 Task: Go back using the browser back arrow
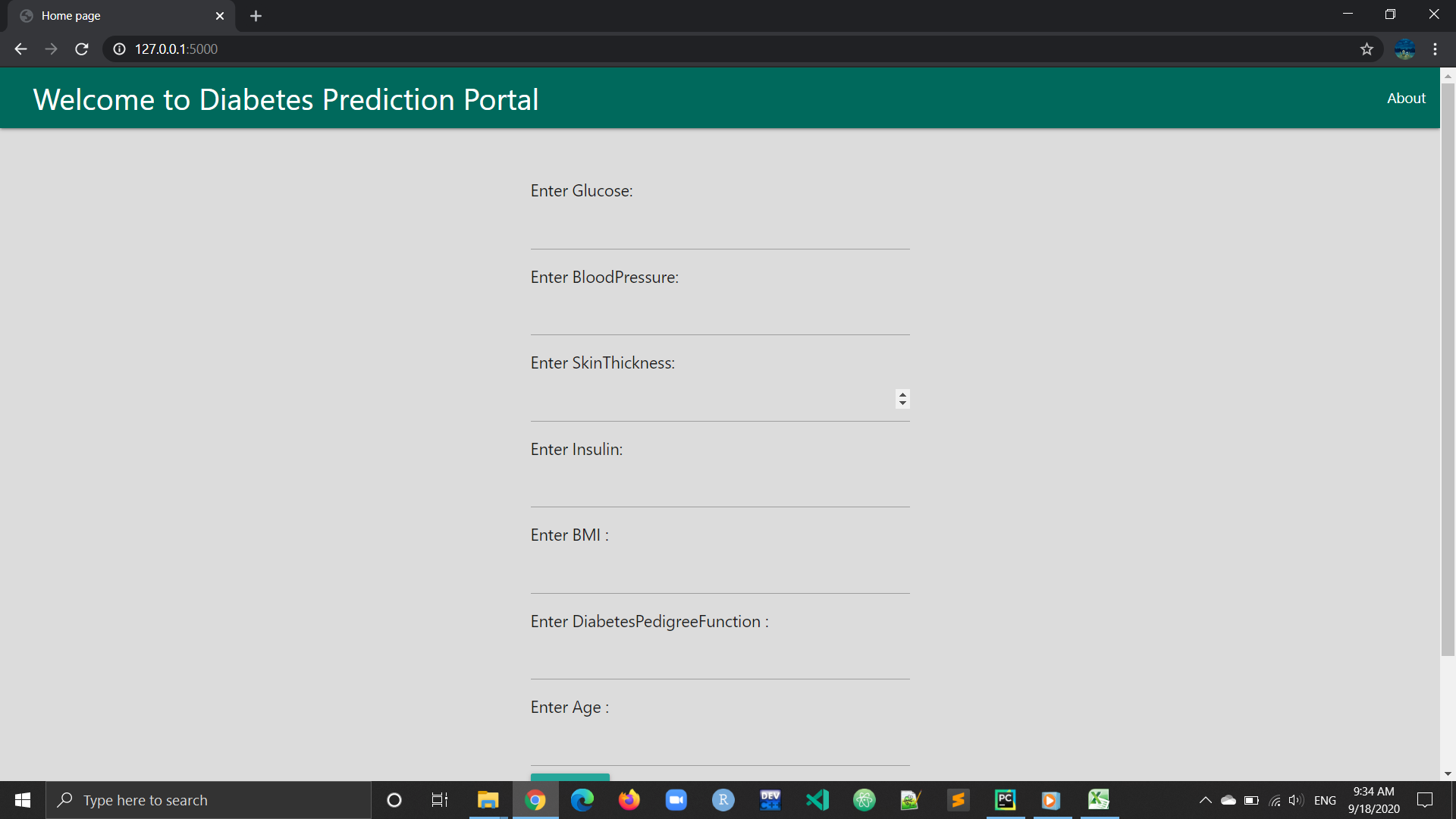click(x=20, y=49)
